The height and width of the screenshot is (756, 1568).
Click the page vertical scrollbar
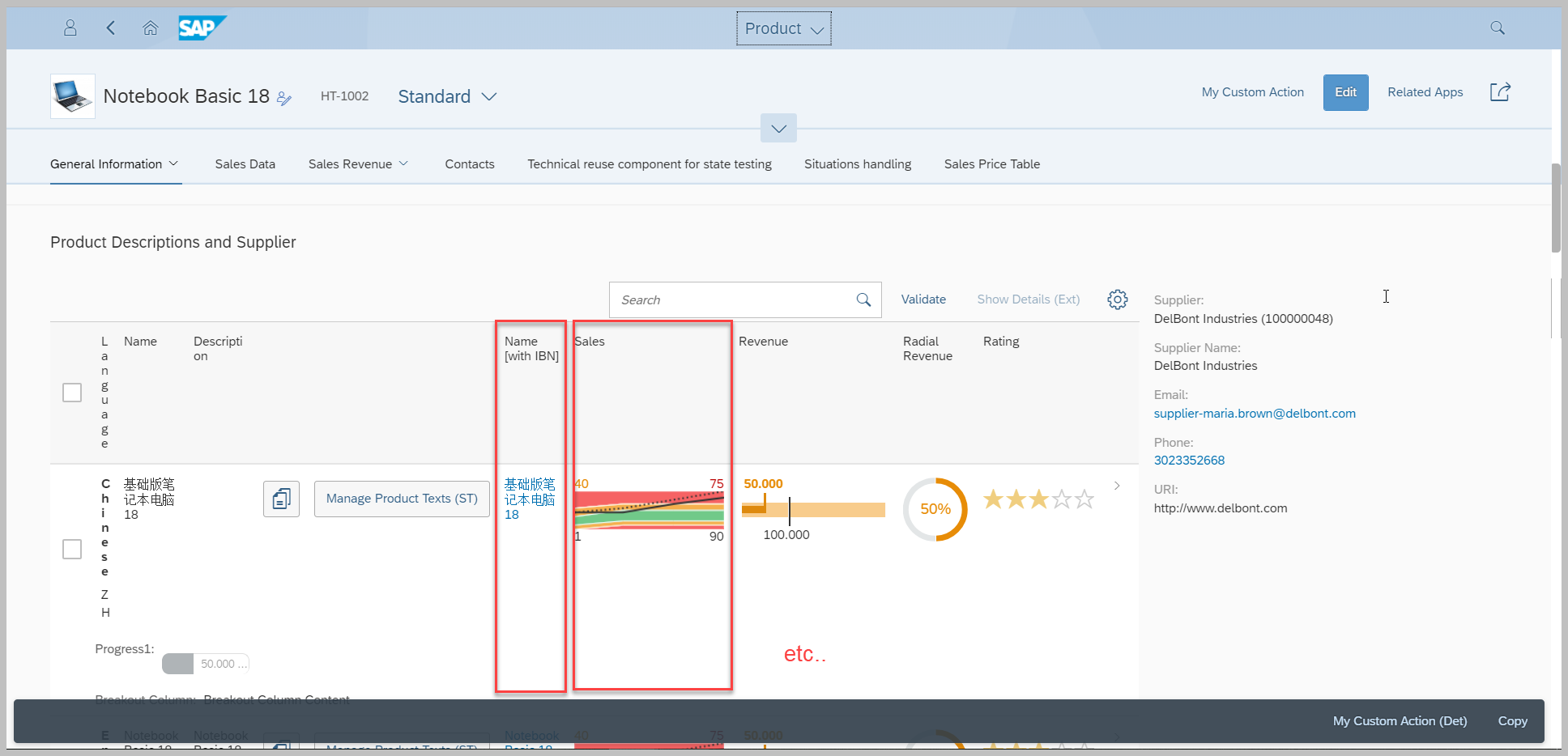1556,207
